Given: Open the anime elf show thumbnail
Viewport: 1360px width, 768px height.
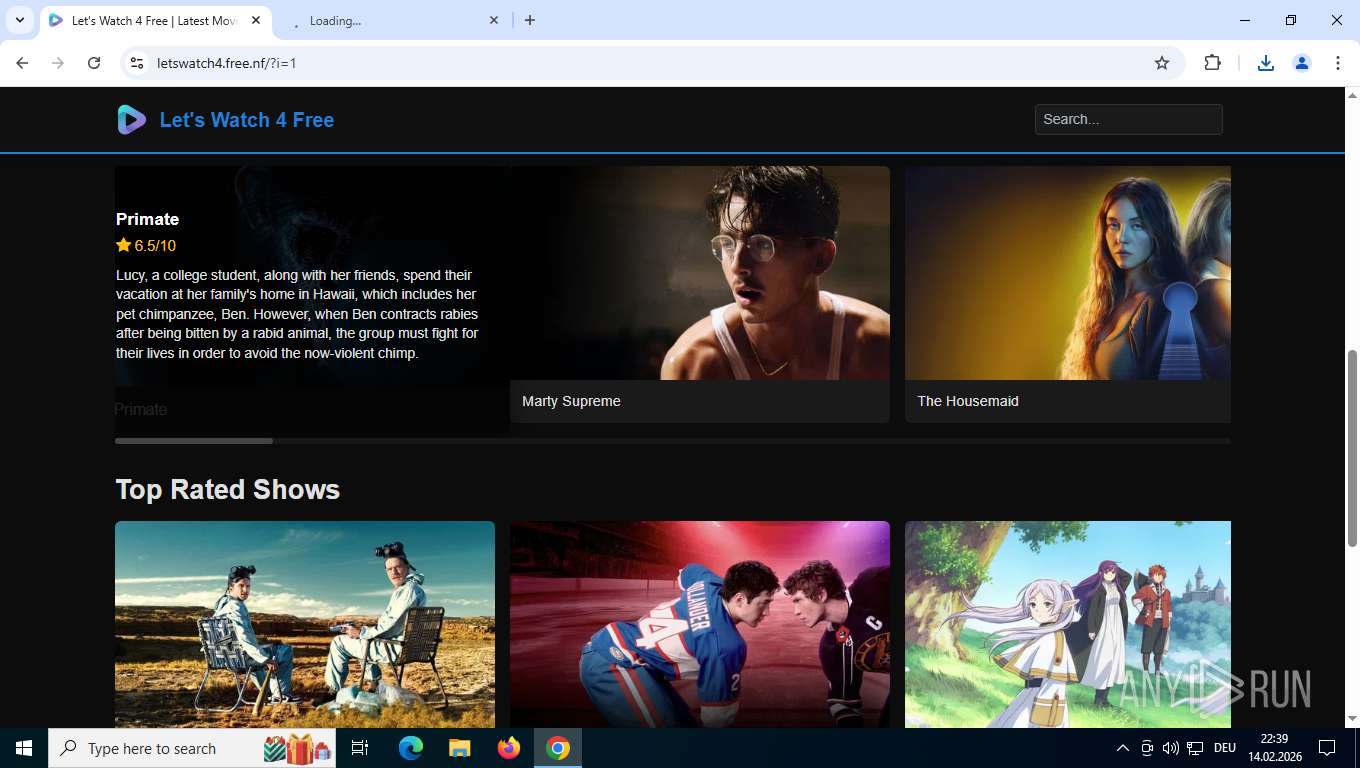Looking at the screenshot, I should 1068,624.
